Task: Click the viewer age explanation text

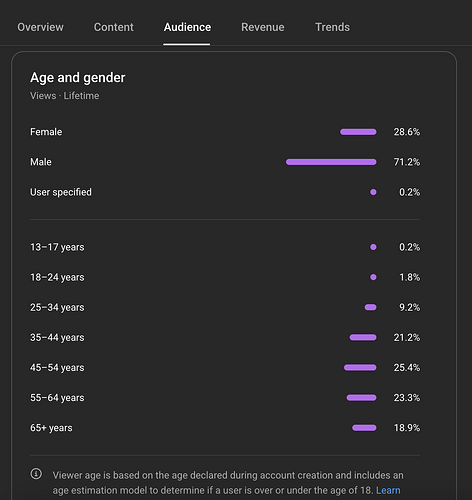Action: click(x=228, y=483)
